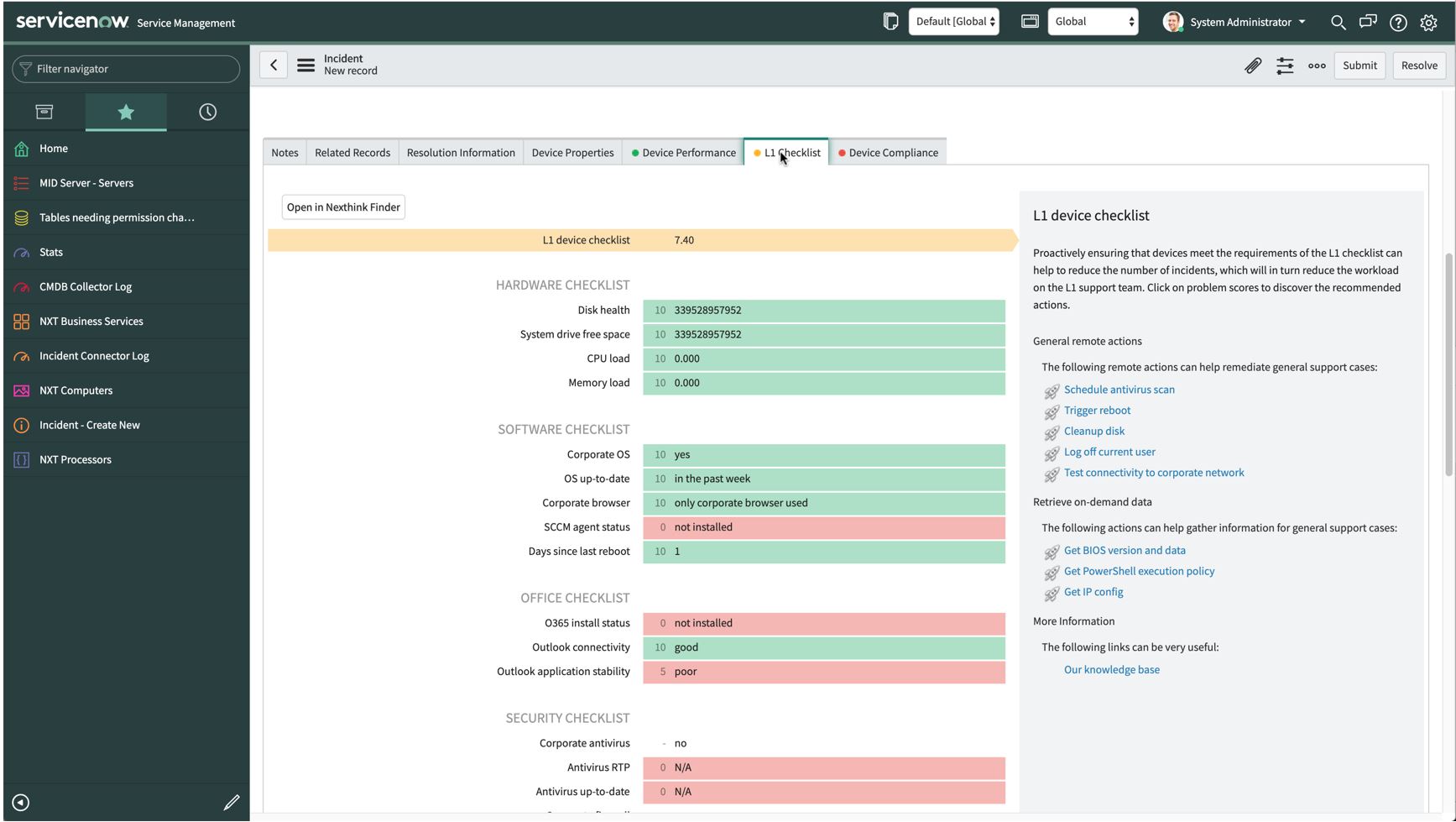Switch to the Device Compliance tab
Viewport: 1456px width, 822px height.
click(888, 153)
